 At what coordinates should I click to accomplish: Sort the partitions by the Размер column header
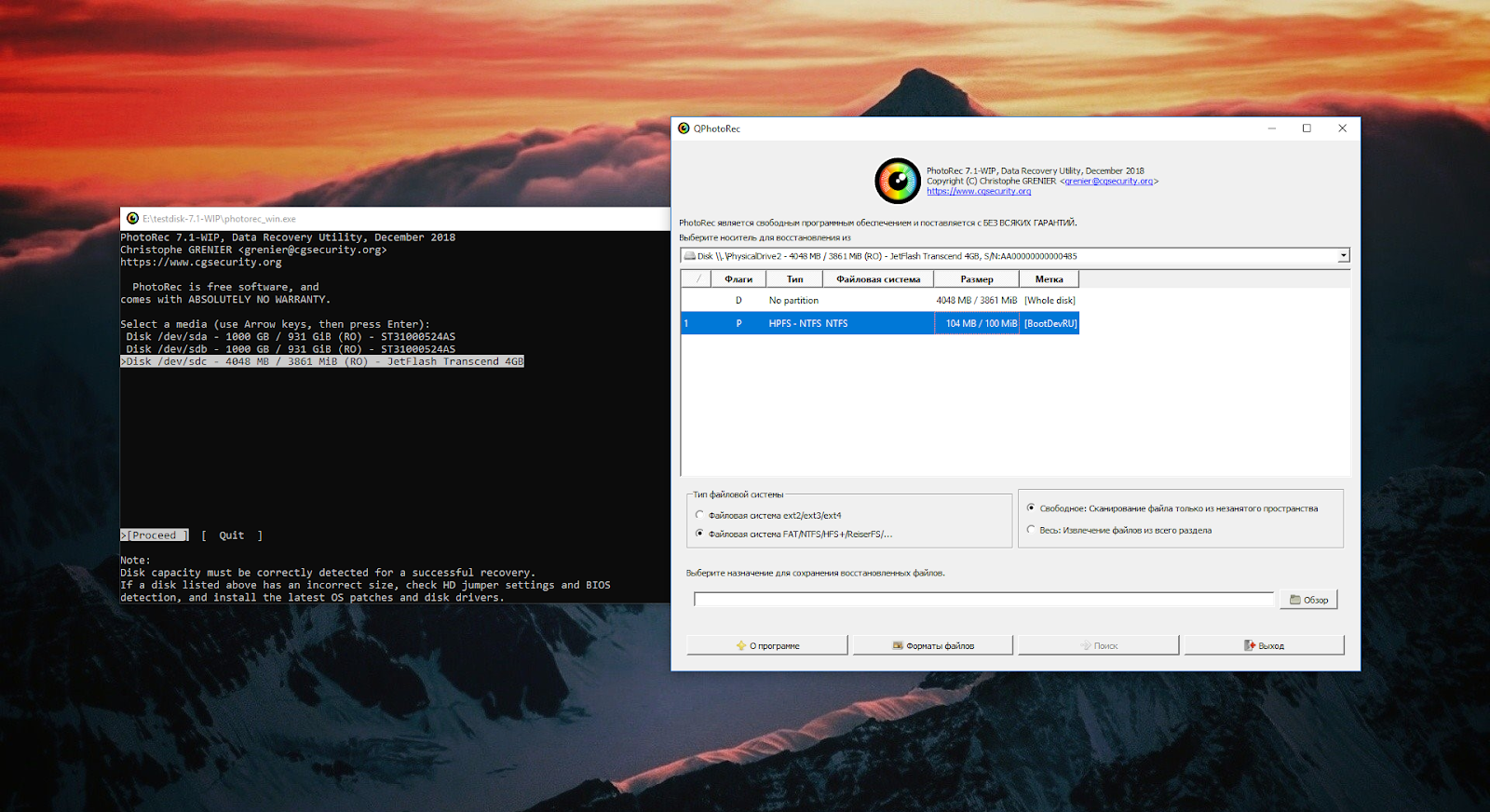click(x=977, y=279)
